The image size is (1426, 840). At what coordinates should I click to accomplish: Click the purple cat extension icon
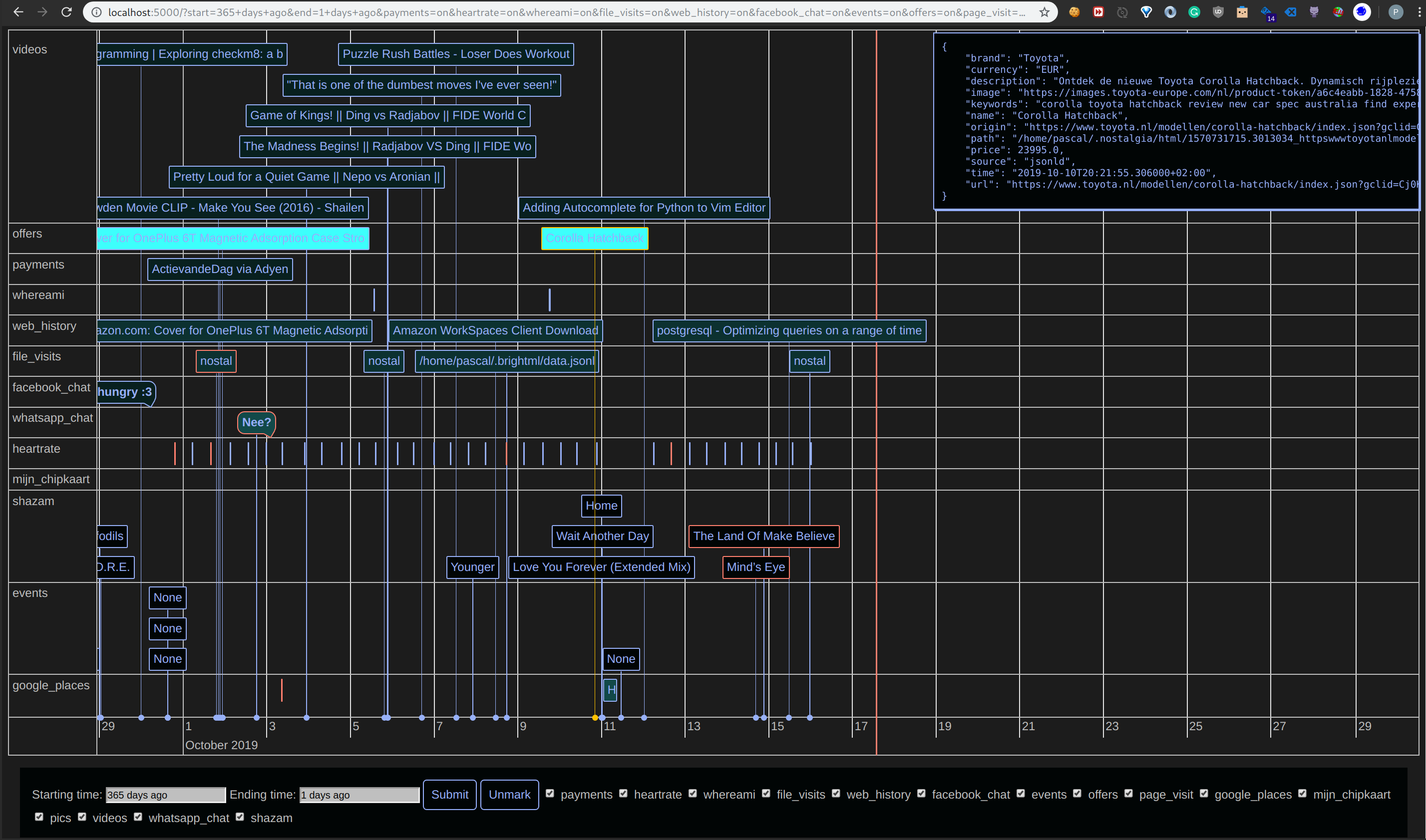point(1314,12)
